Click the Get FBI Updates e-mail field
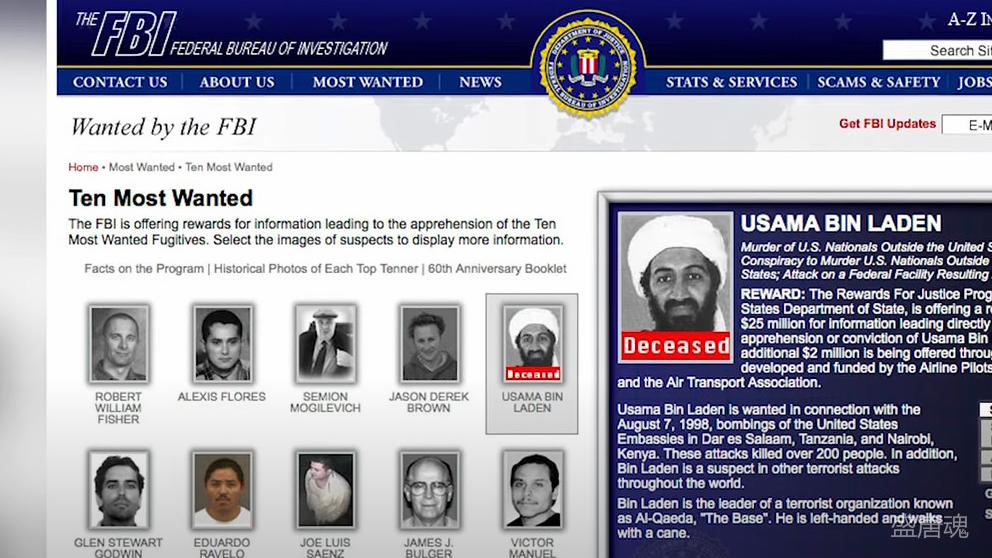The image size is (992, 558). click(967, 125)
